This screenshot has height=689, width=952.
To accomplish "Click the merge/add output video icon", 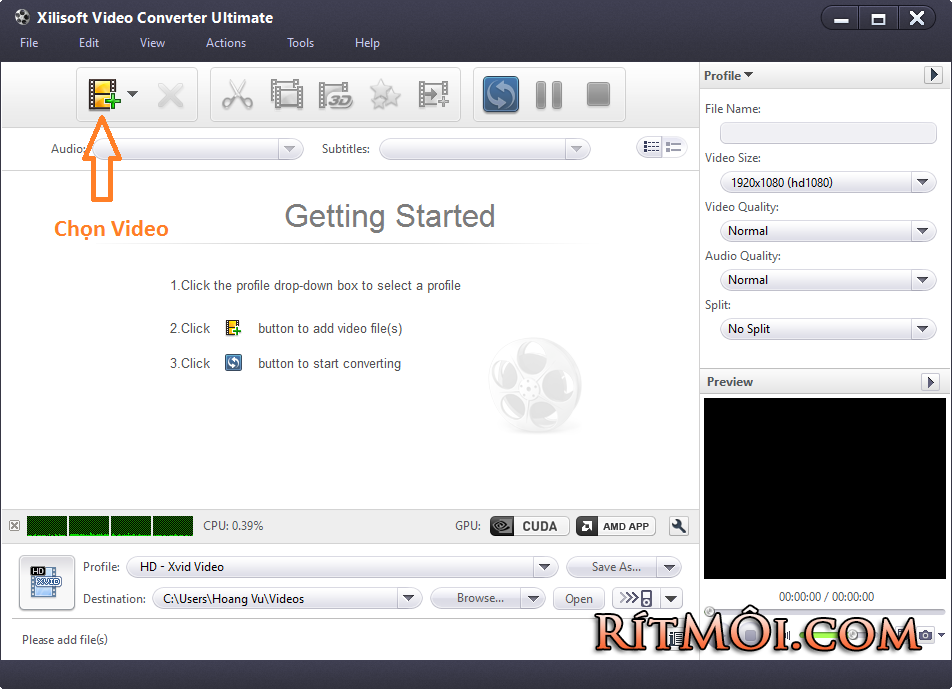I will (434, 94).
